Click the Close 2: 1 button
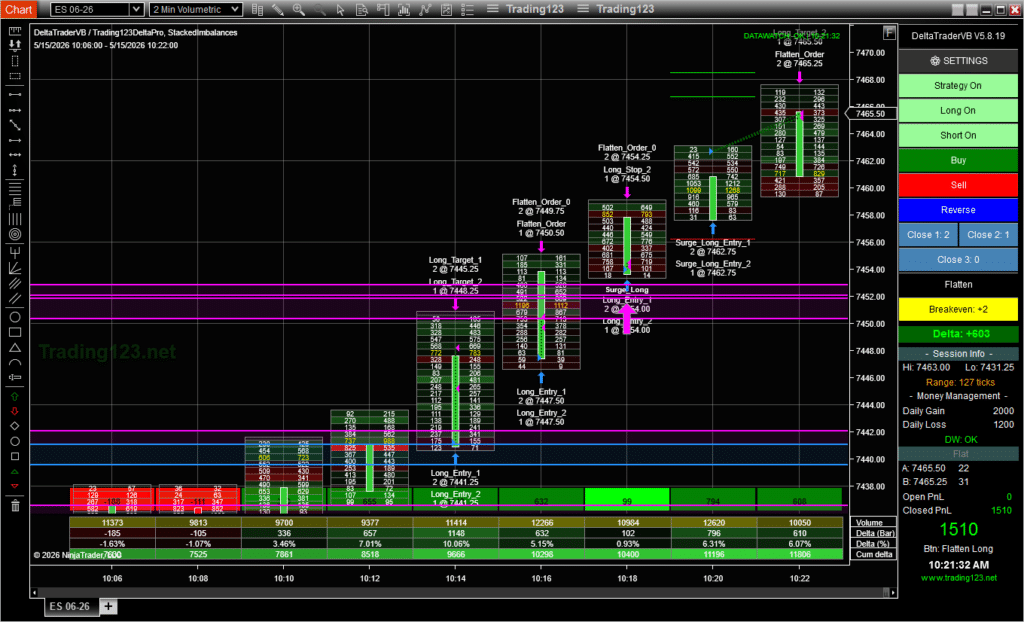This screenshot has width=1024, height=622. click(988, 235)
